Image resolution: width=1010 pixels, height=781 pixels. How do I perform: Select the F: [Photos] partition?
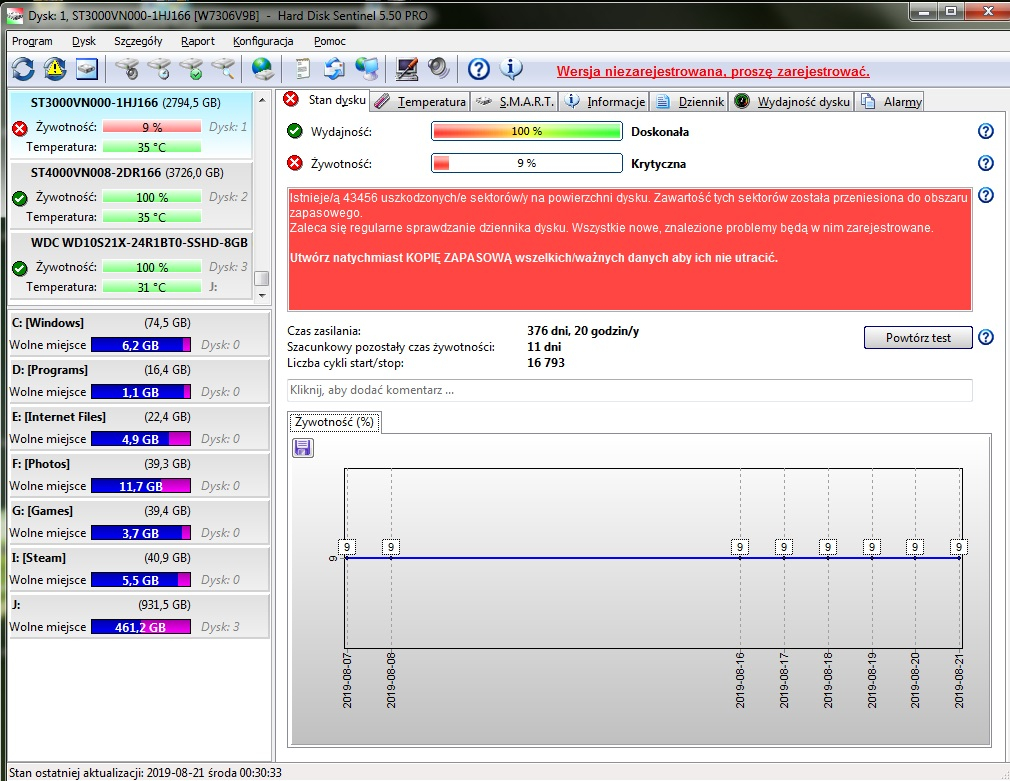pyautogui.click(x=139, y=475)
